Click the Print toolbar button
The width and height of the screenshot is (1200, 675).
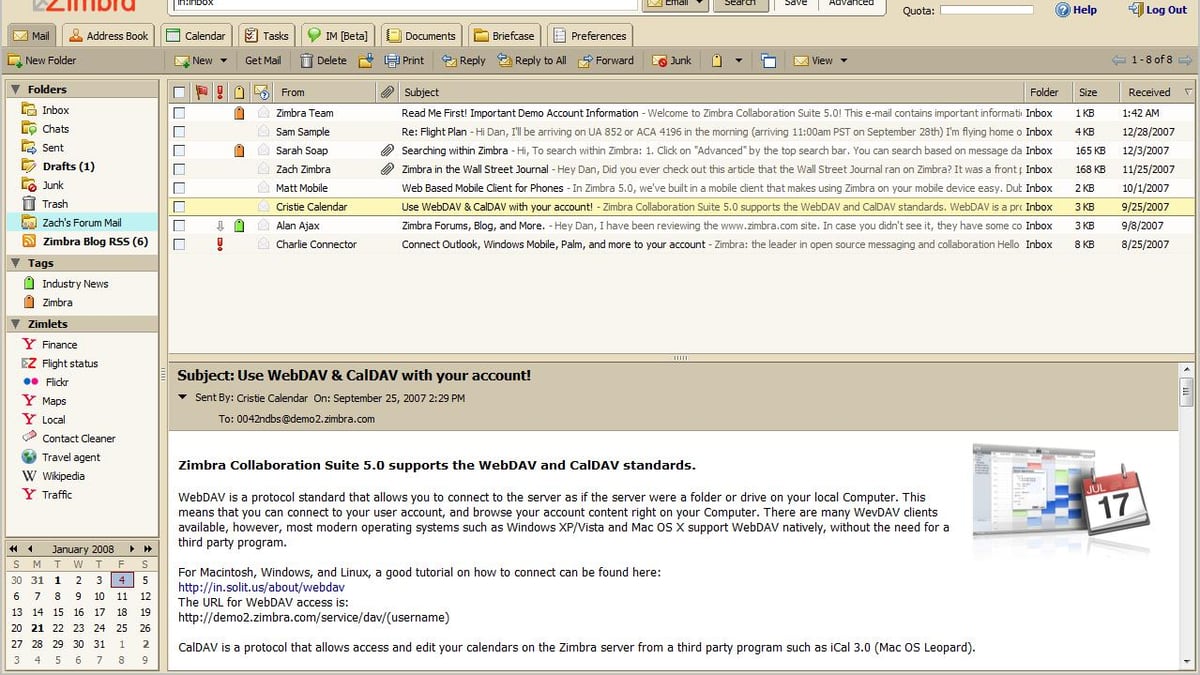[x=404, y=60]
